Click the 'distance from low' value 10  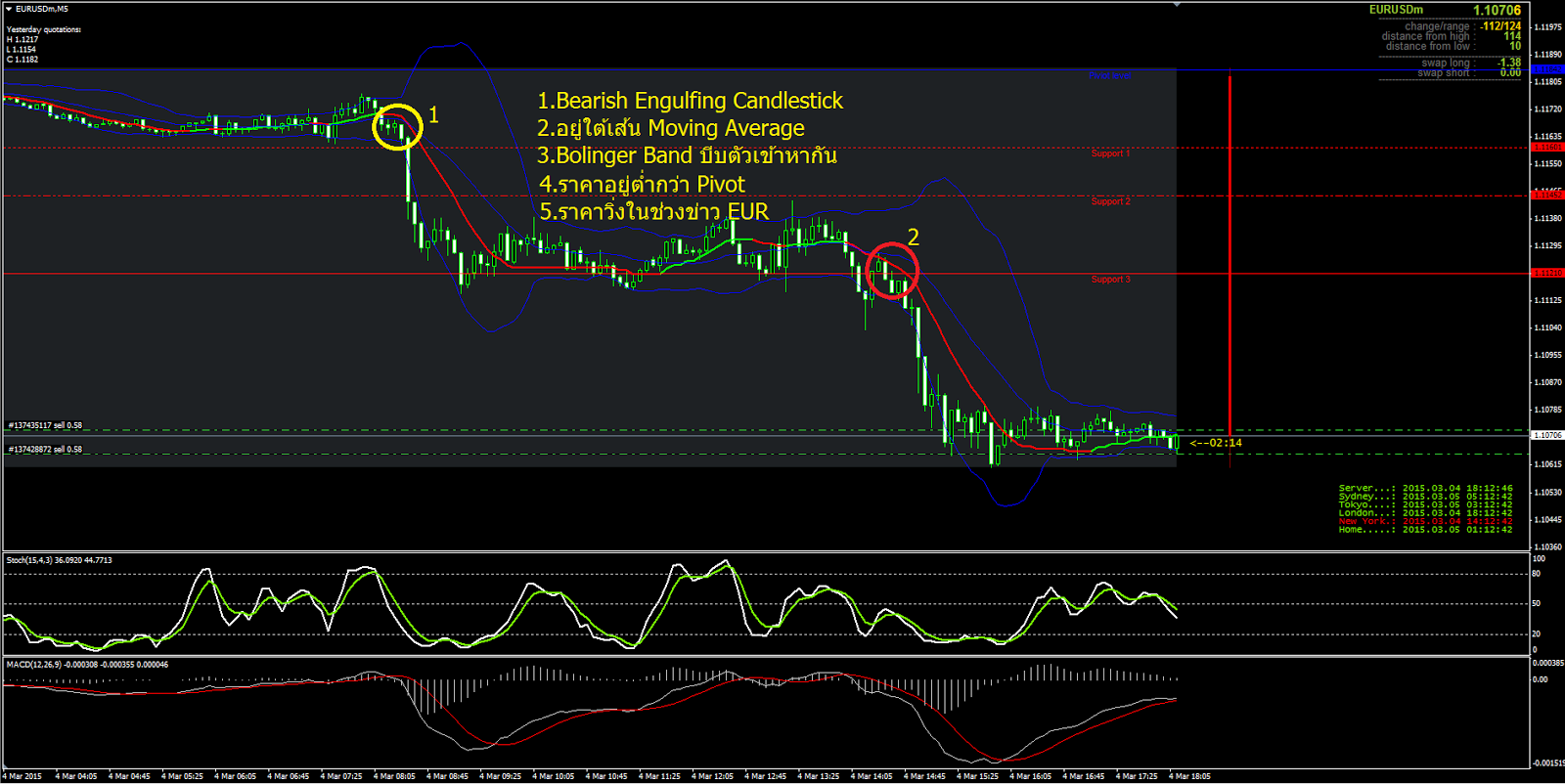[x=1515, y=46]
